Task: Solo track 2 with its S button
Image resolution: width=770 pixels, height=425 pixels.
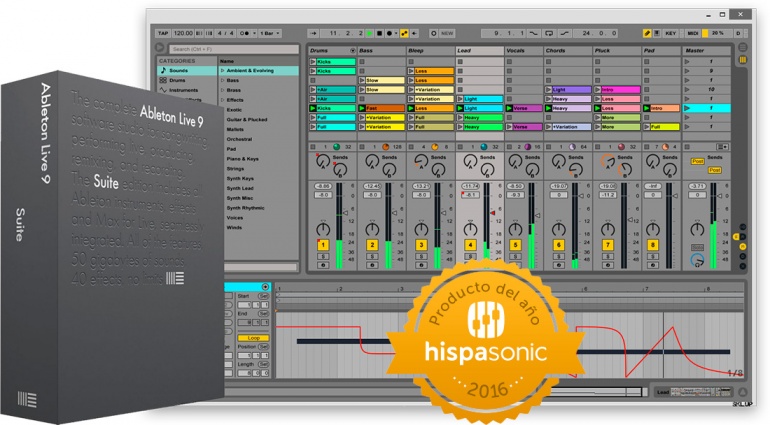Action: [x=372, y=256]
